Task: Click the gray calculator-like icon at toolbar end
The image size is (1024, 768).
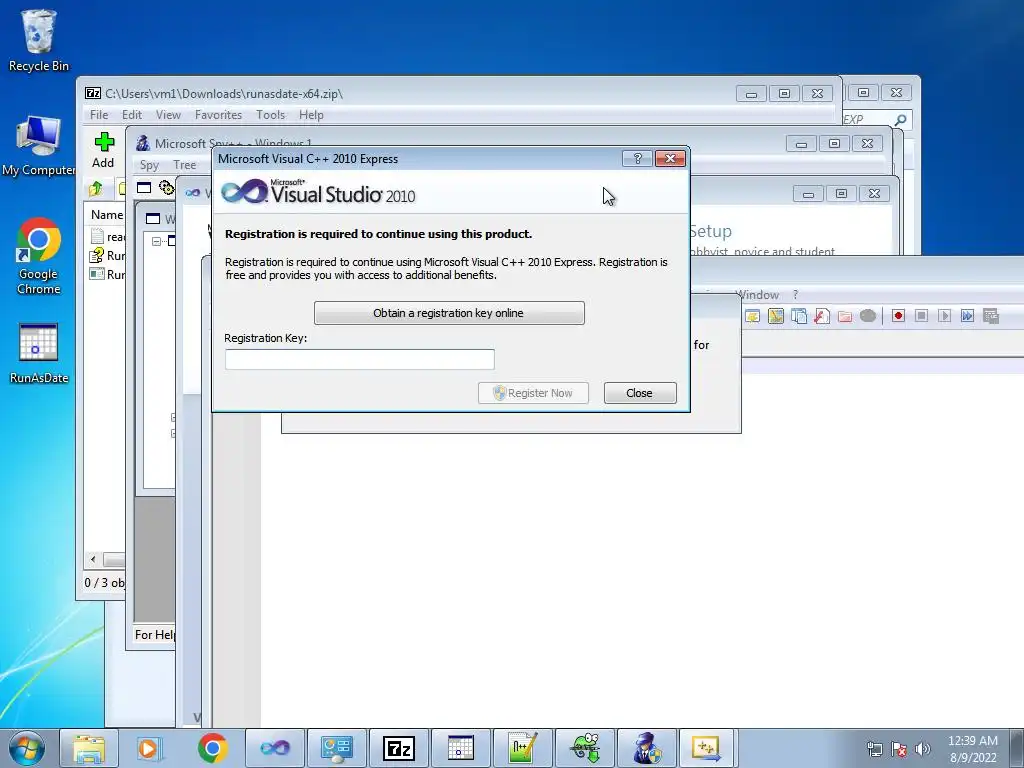Action: [991, 316]
